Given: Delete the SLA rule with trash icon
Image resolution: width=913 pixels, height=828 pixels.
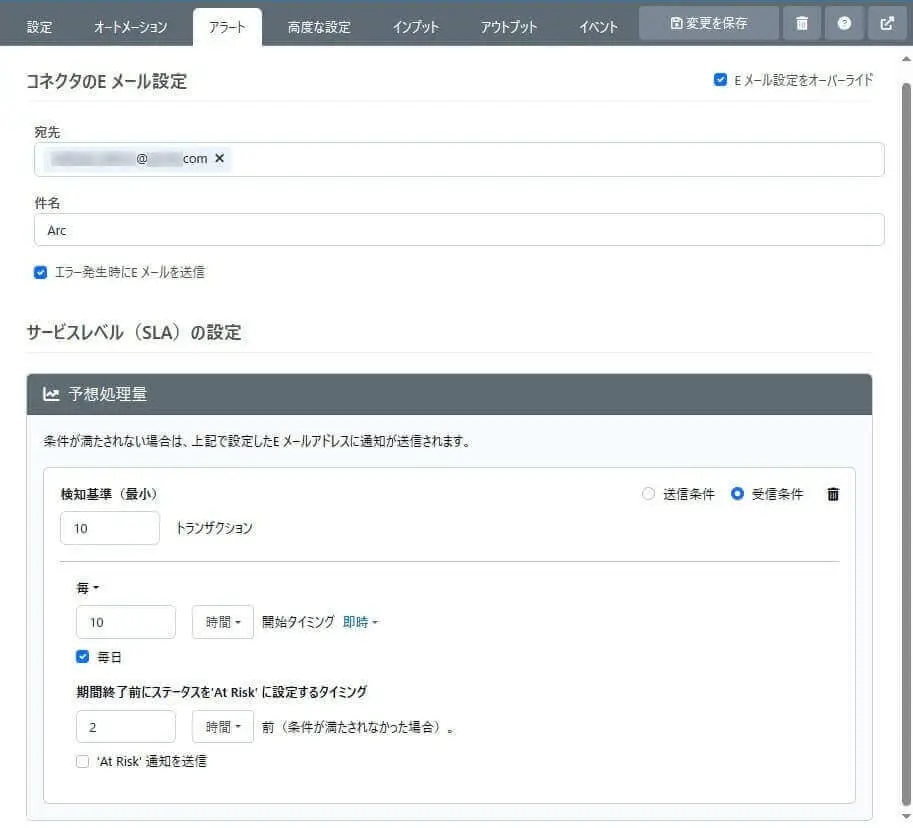Looking at the screenshot, I should point(833,494).
